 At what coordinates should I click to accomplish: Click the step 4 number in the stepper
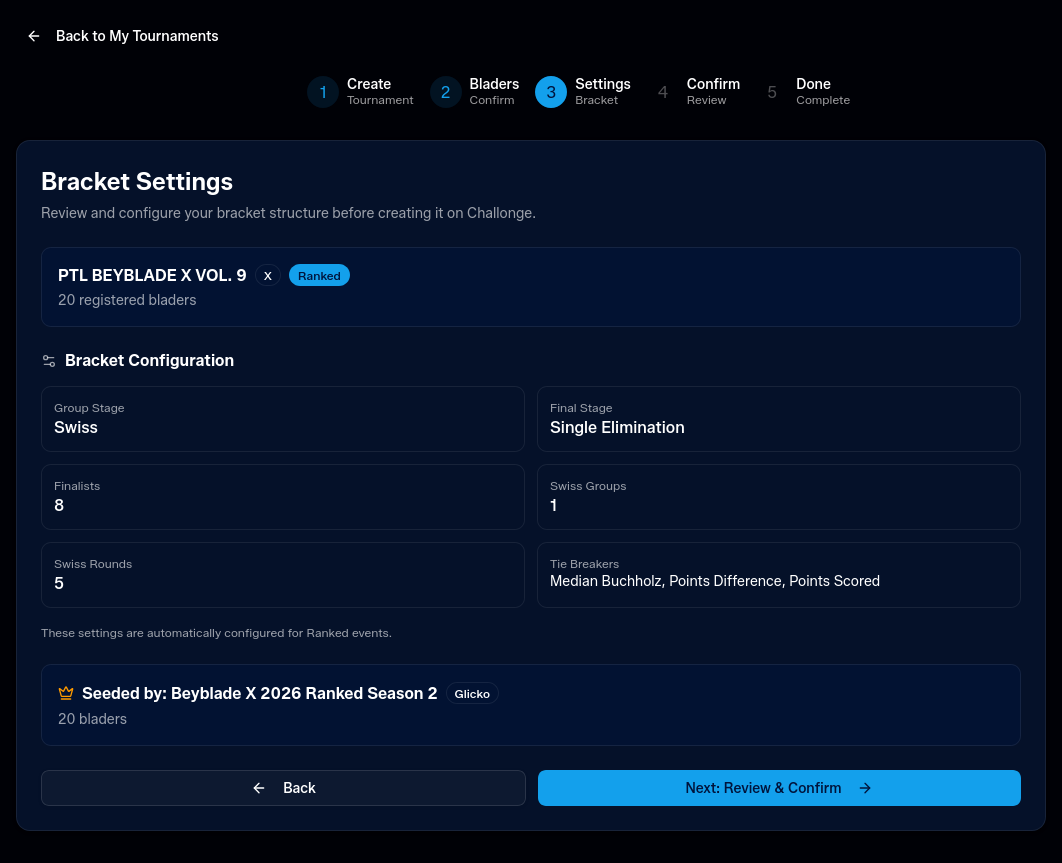(x=663, y=92)
